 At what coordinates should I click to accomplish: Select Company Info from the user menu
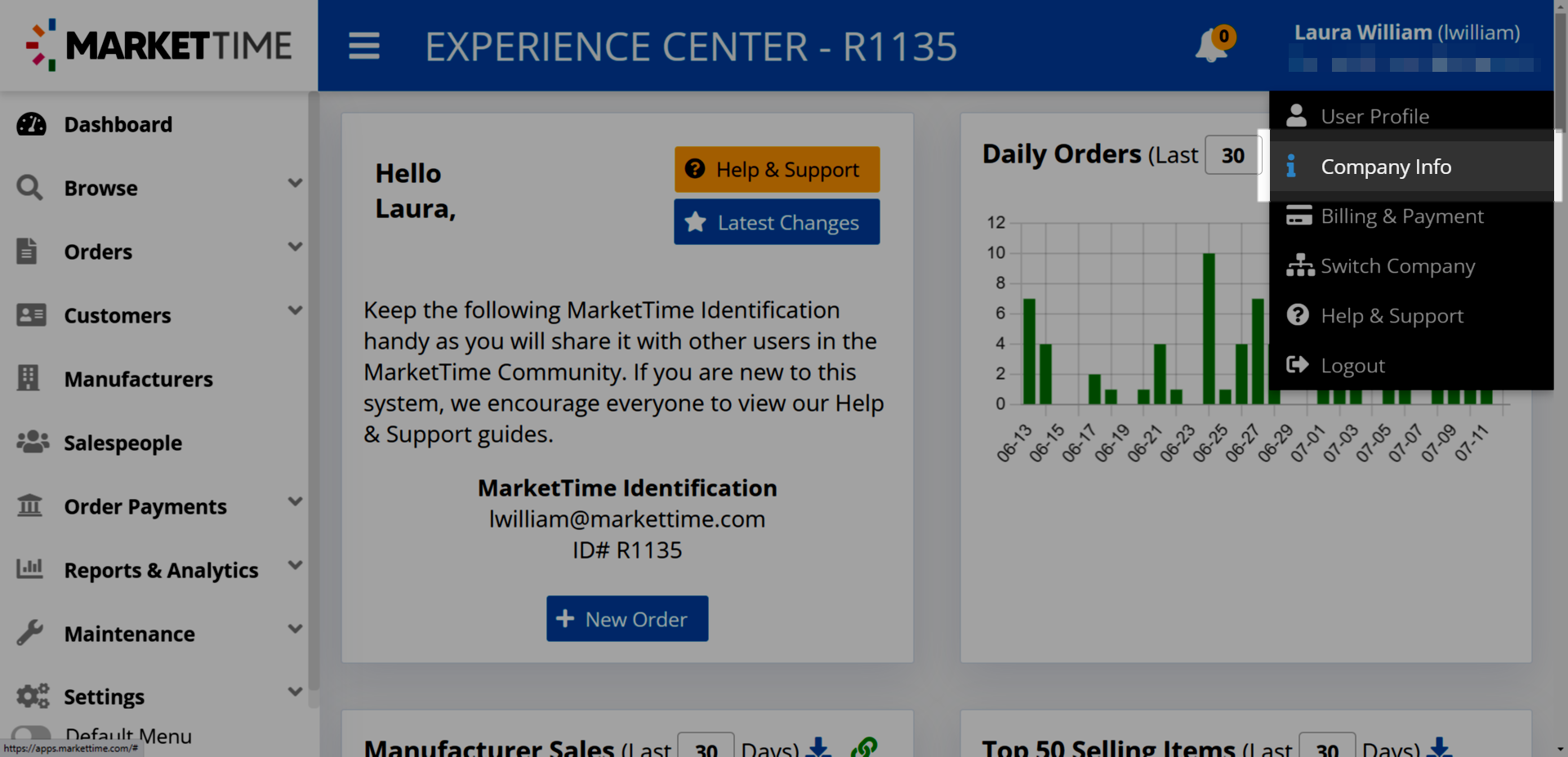click(x=1386, y=166)
